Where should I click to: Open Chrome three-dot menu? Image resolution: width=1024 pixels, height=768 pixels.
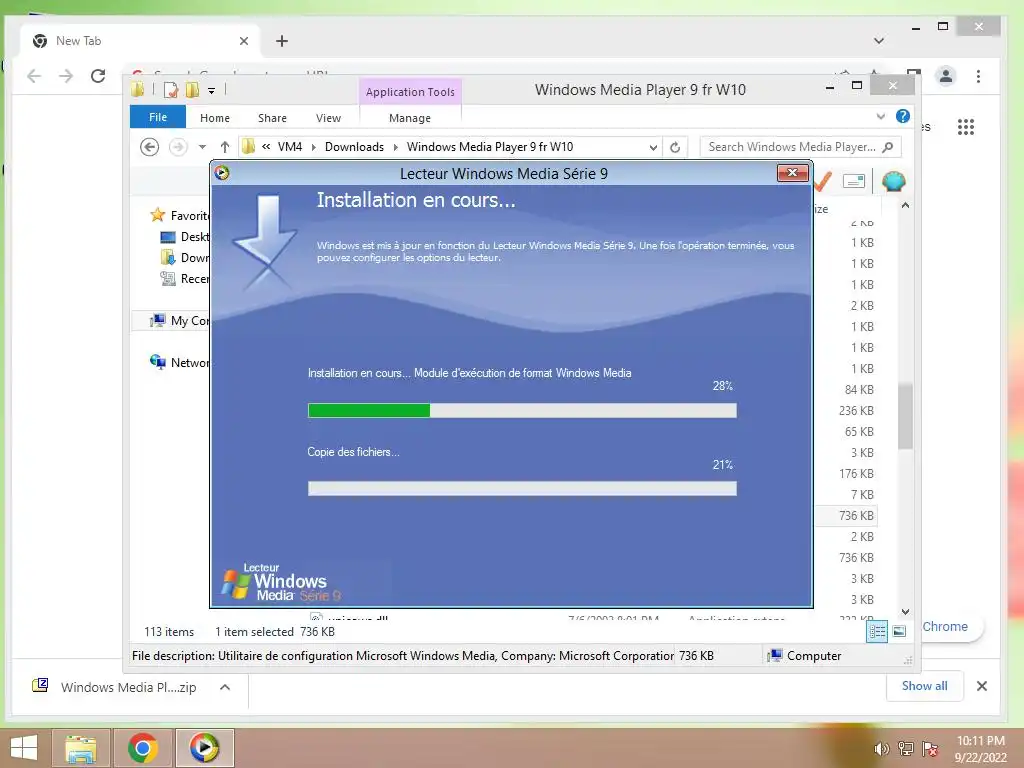point(978,76)
